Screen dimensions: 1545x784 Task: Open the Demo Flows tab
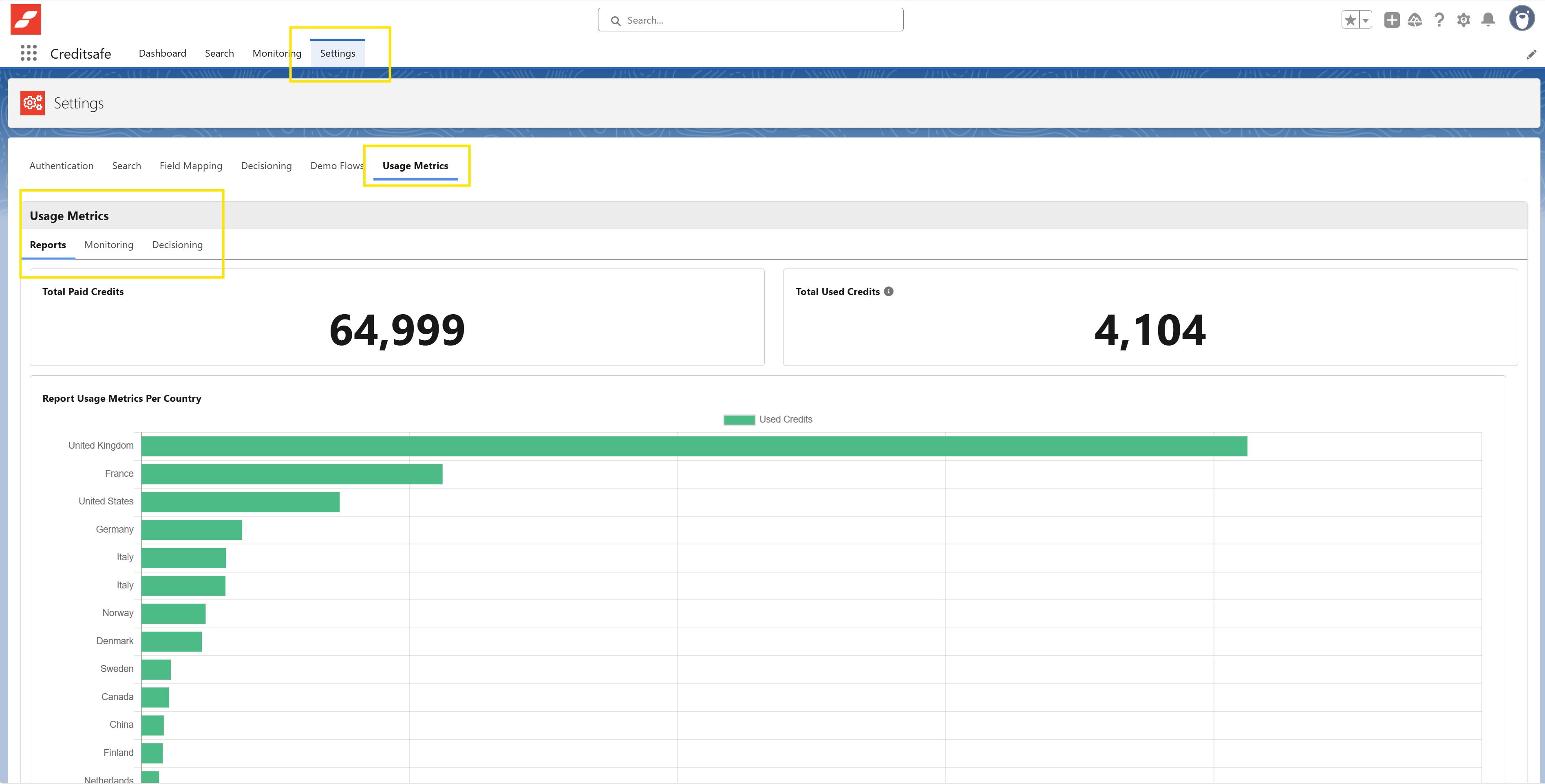coord(336,165)
